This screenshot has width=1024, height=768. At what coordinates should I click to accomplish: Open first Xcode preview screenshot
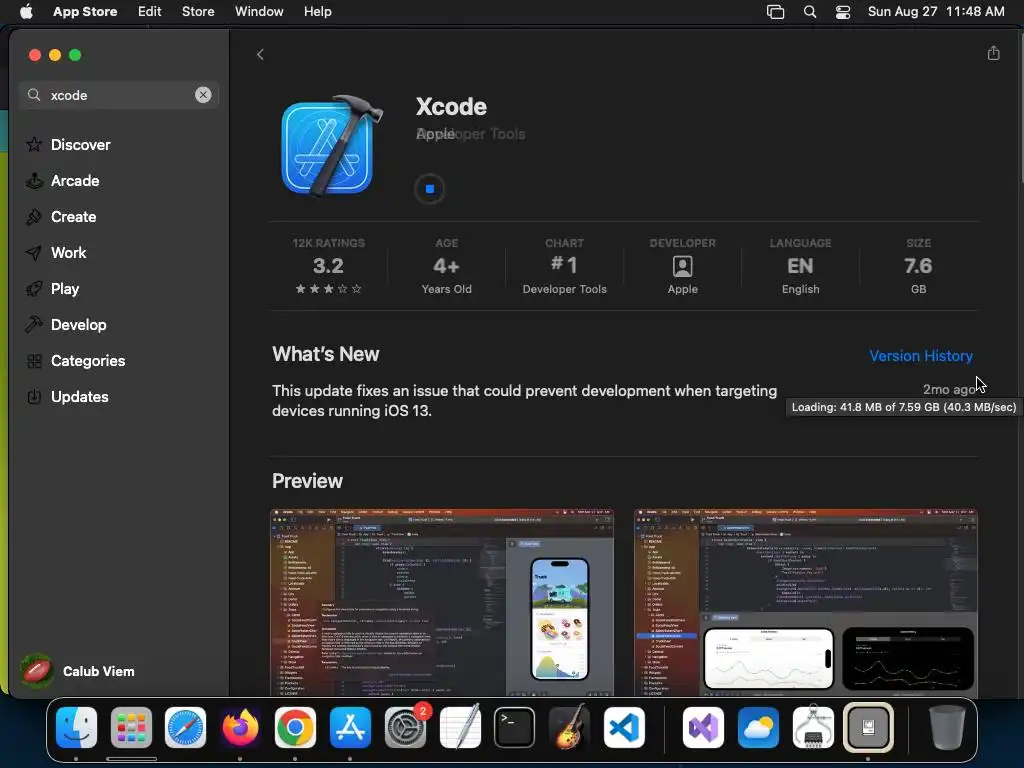coord(442,602)
